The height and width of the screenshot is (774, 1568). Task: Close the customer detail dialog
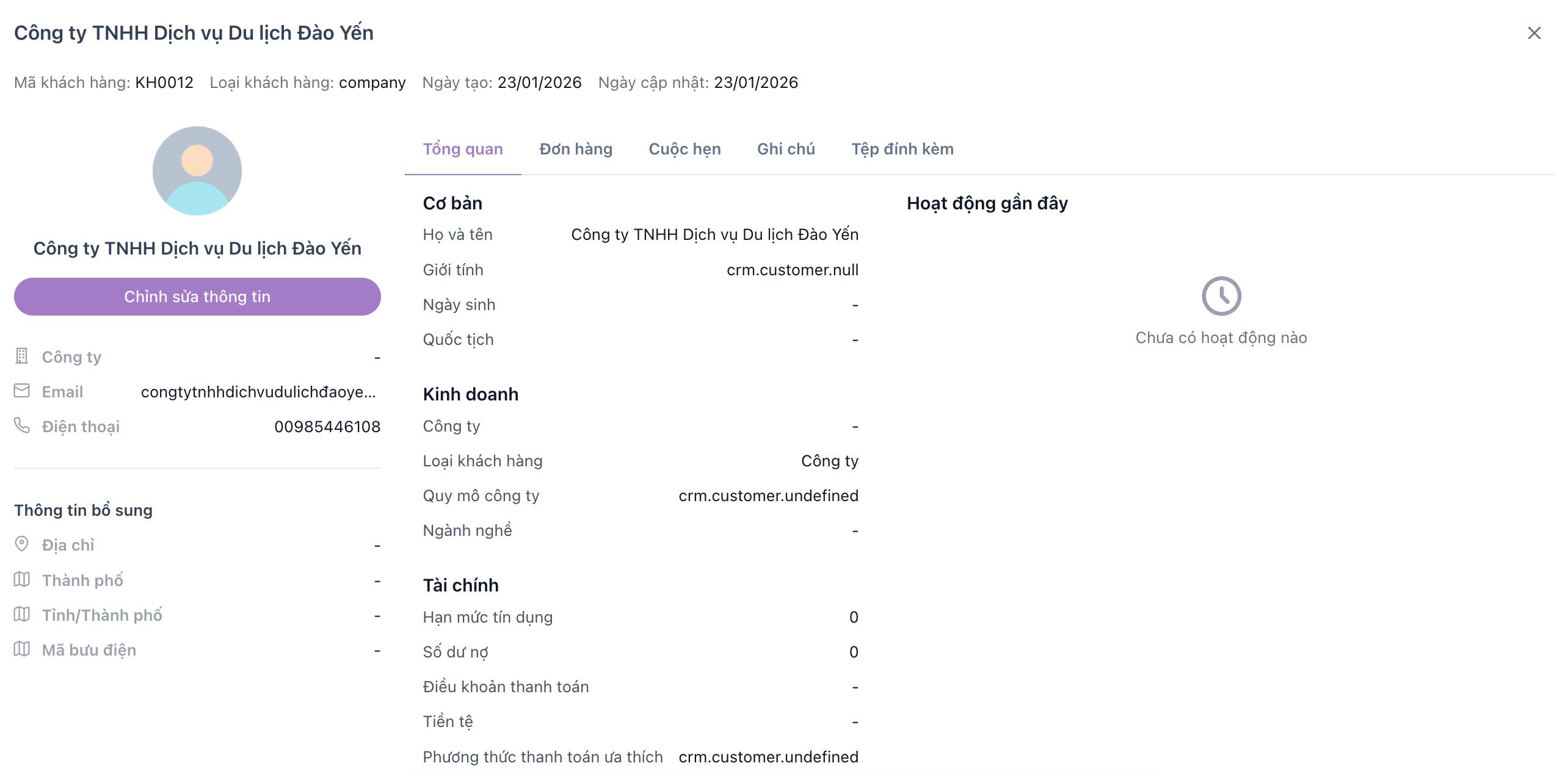pyautogui.click(x=1534, y=33)
